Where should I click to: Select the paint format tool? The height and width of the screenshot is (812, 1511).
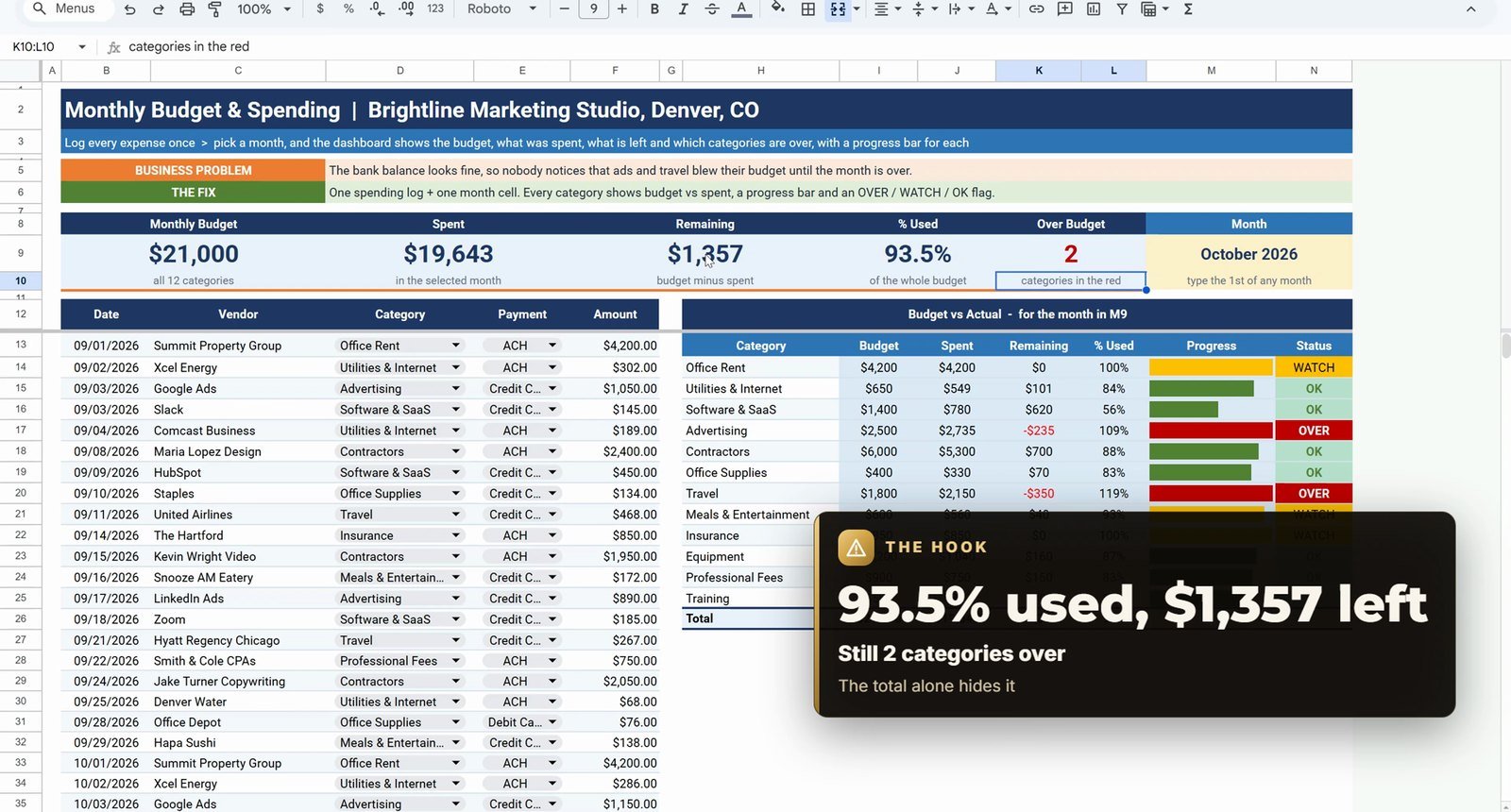pos(214,8)
